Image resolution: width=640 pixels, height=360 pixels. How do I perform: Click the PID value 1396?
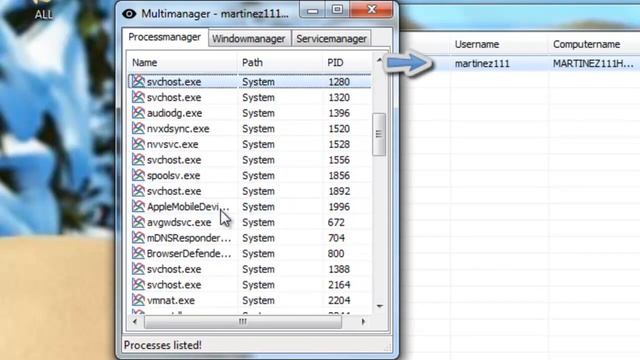coord(339,113)
